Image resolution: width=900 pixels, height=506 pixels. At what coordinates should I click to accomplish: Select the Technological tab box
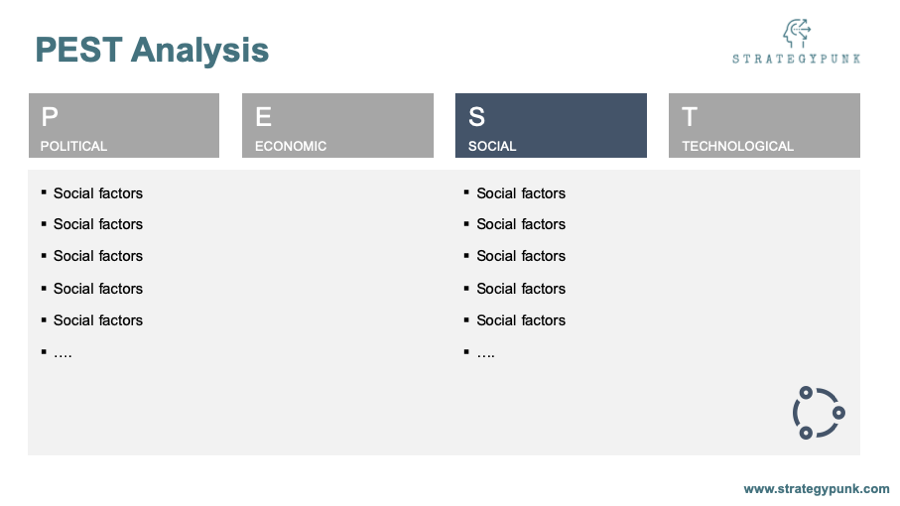click(x=765, y=126)
